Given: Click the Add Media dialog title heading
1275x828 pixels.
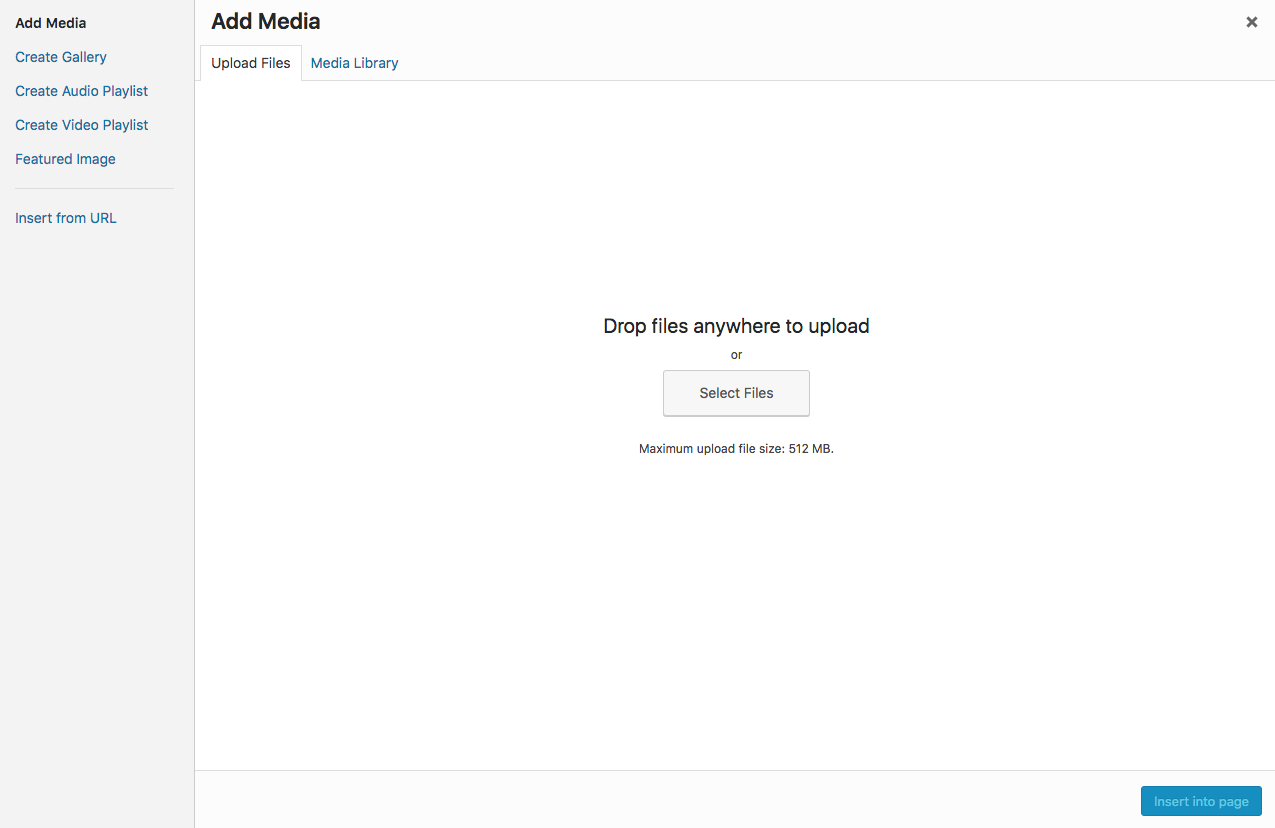Looking at the screenshot, I should tap(266, 21).
